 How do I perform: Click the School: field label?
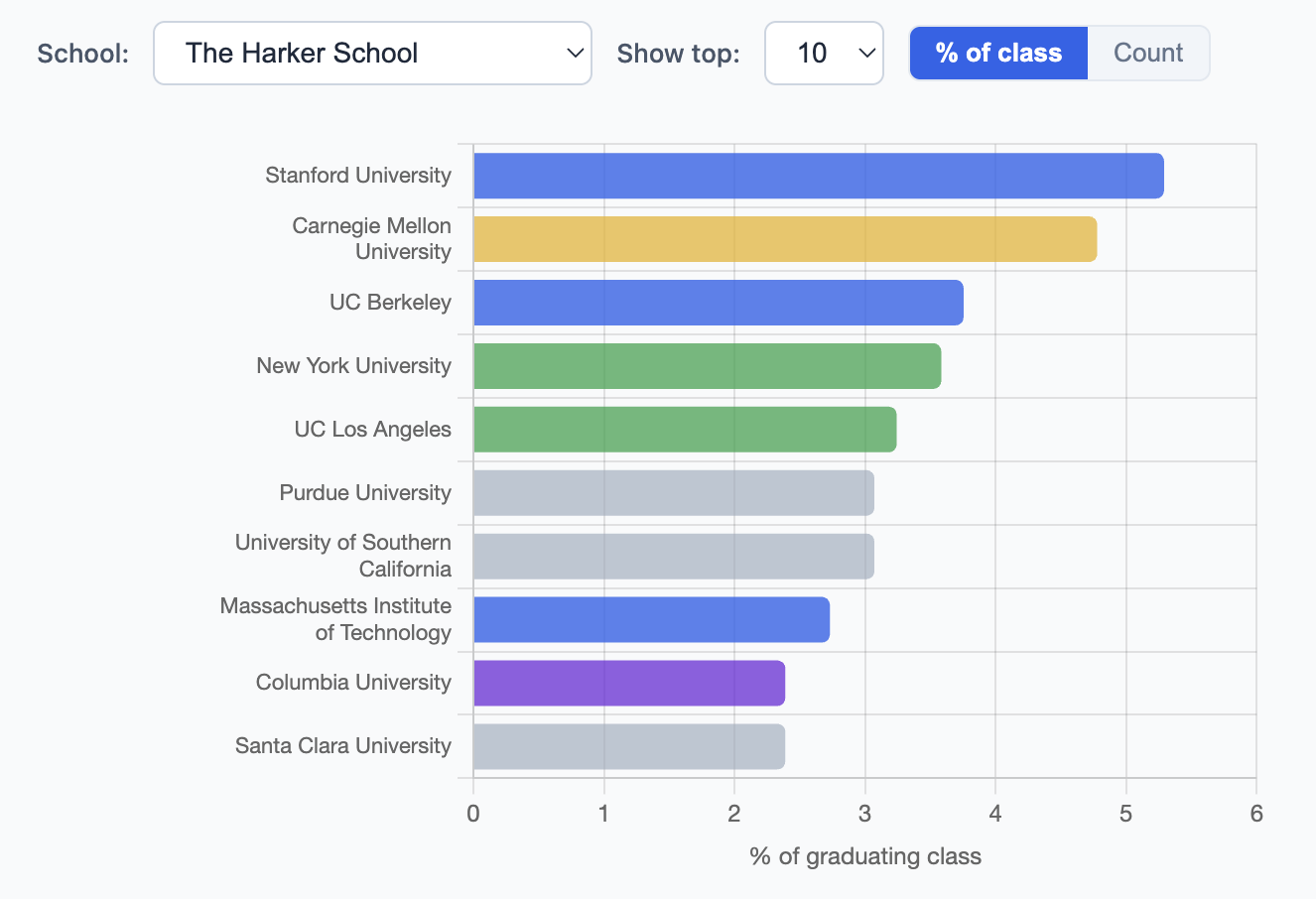pyautogui.click(x=82, y=53)
